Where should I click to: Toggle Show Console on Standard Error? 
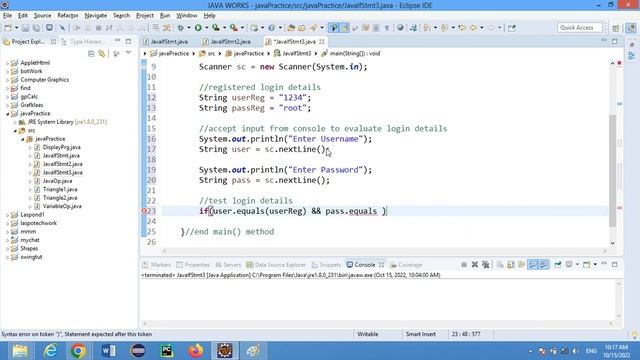click(x=544, y=264)
